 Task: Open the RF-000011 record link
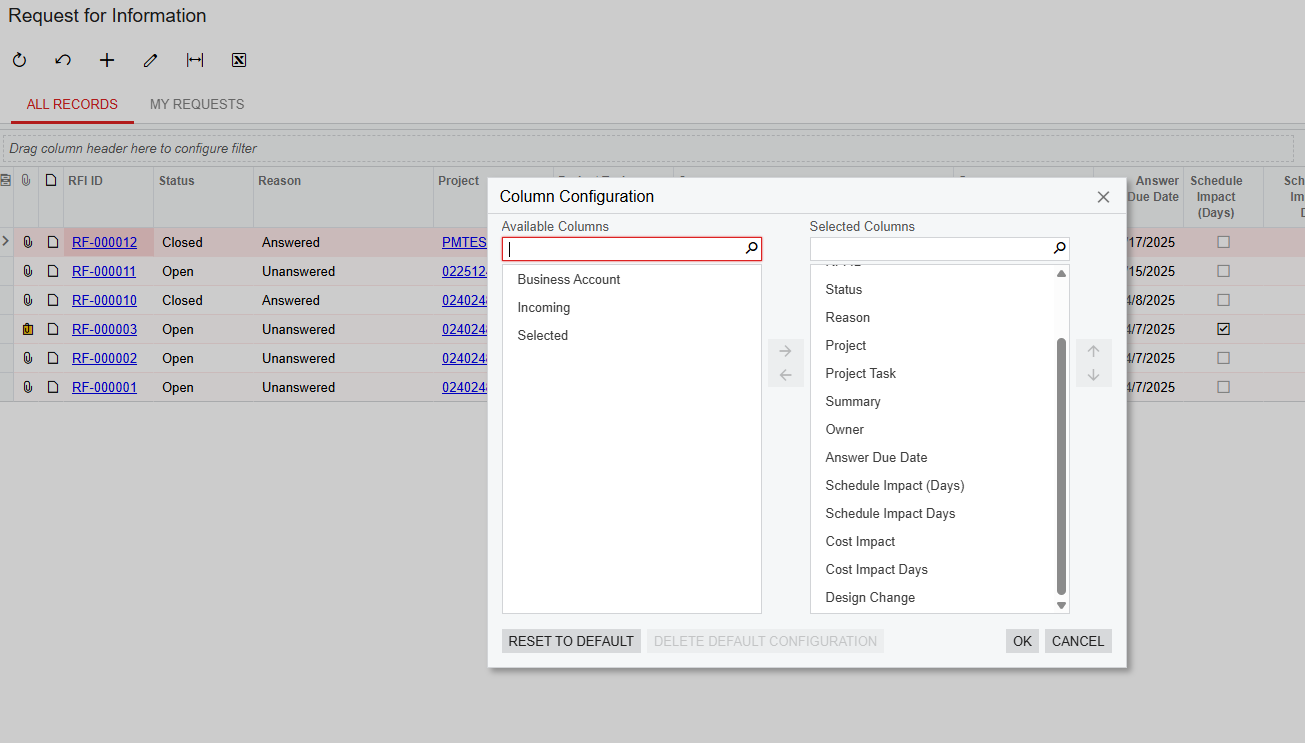[104, 271]
